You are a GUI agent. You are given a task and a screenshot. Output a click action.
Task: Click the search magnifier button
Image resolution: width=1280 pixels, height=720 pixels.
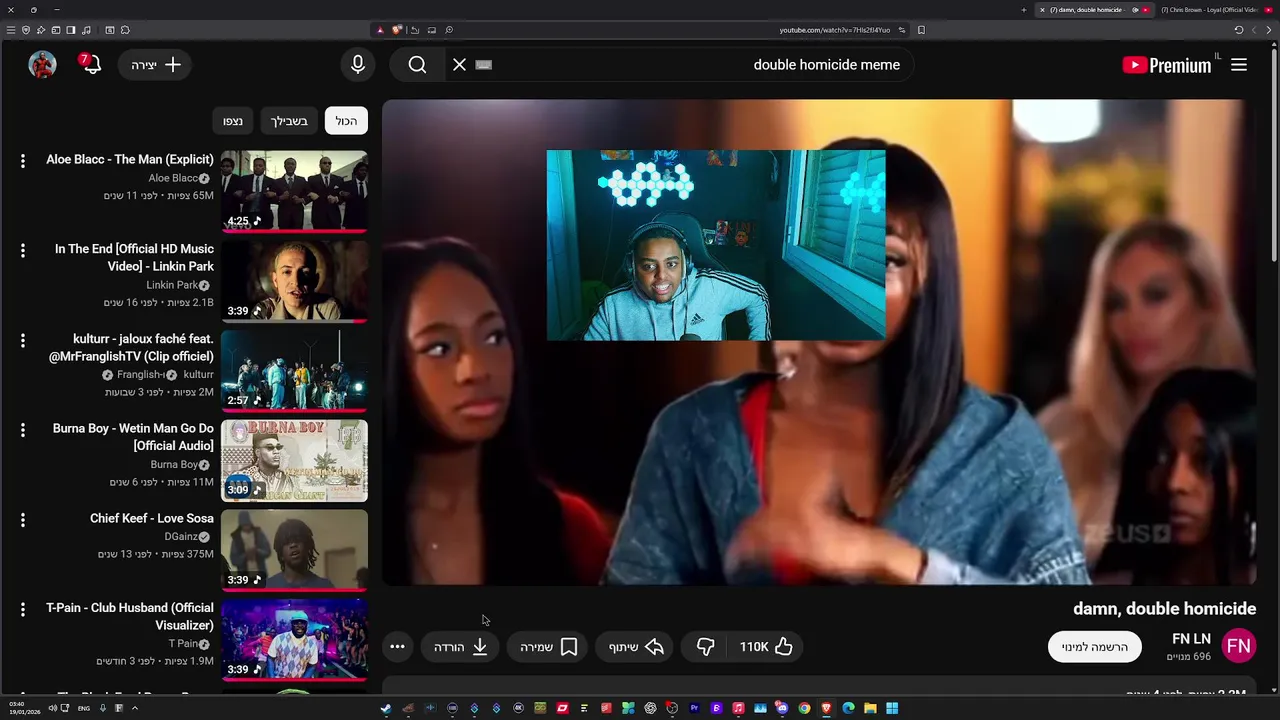[x=417, y=65]
